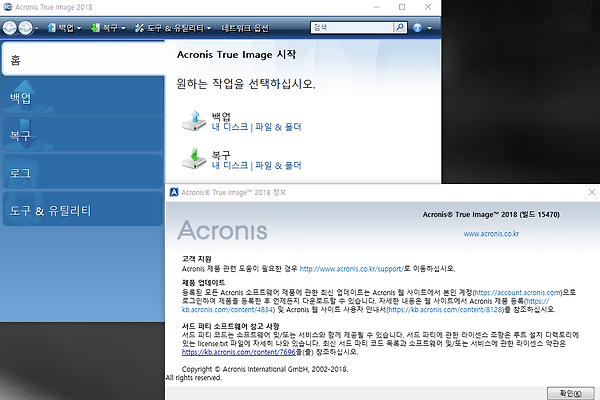600x400 pixels.
Task: Close the Acronis True Image 2018 main window
Action: (x=428, y=7)
